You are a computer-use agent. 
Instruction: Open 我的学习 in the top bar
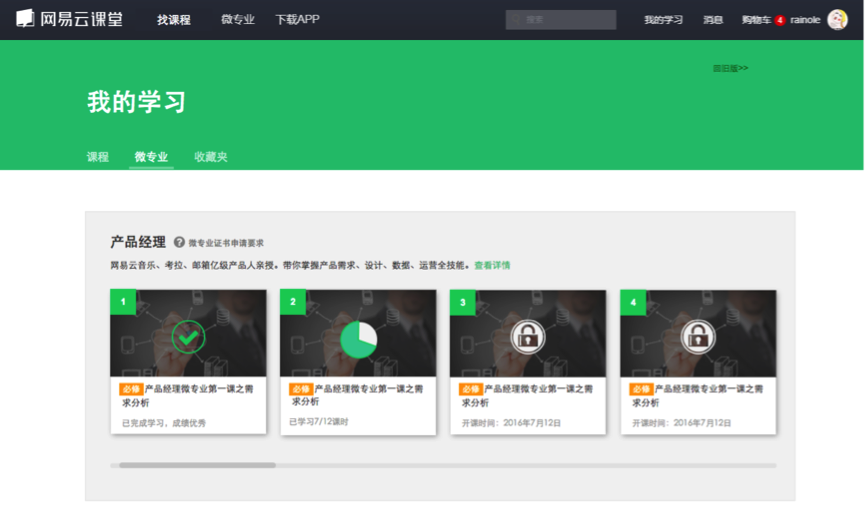663,20
